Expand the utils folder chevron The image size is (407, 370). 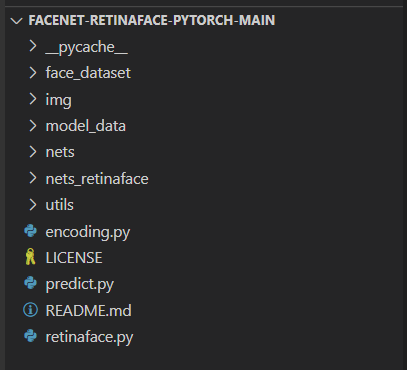click(33, 205)
